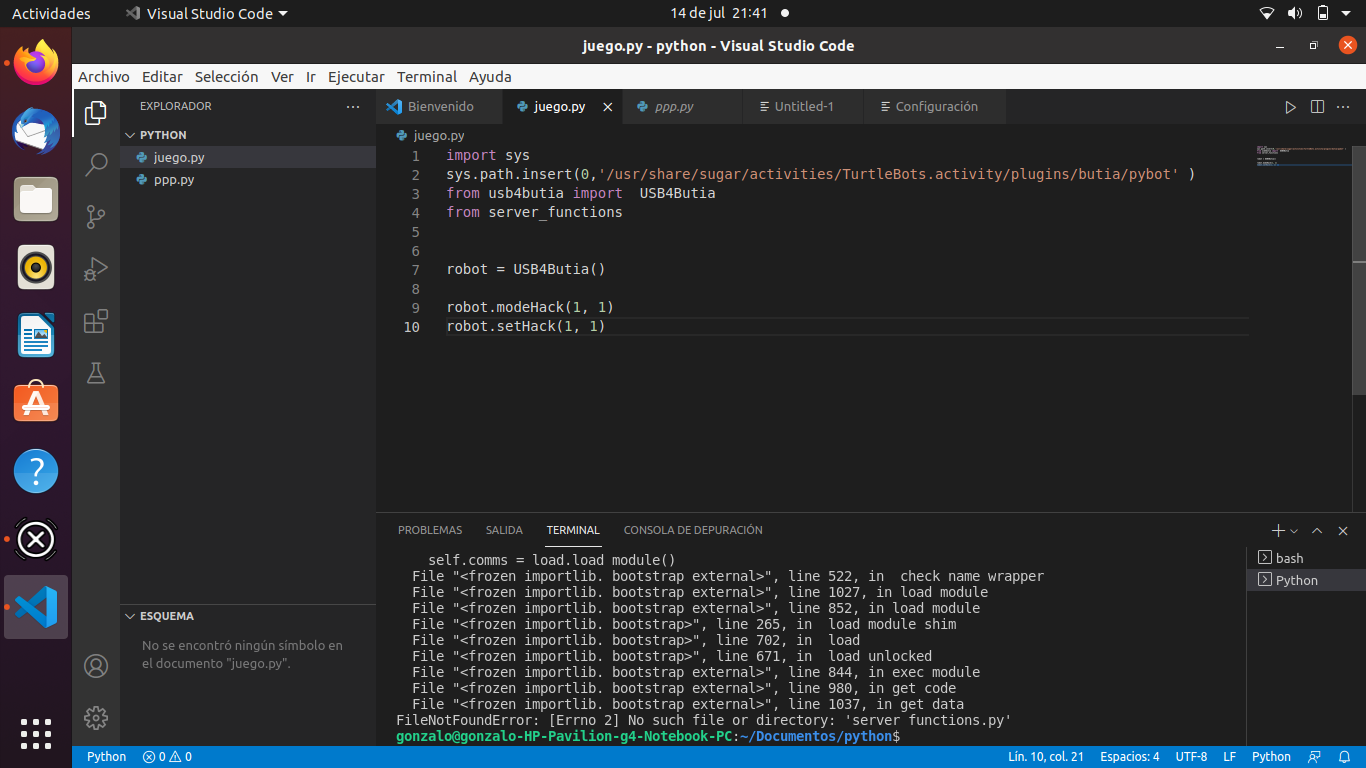Viewport: 1366px width, 768px height.
Task: Open the terminal launch profile dropdown
Action: (1294, 530)
